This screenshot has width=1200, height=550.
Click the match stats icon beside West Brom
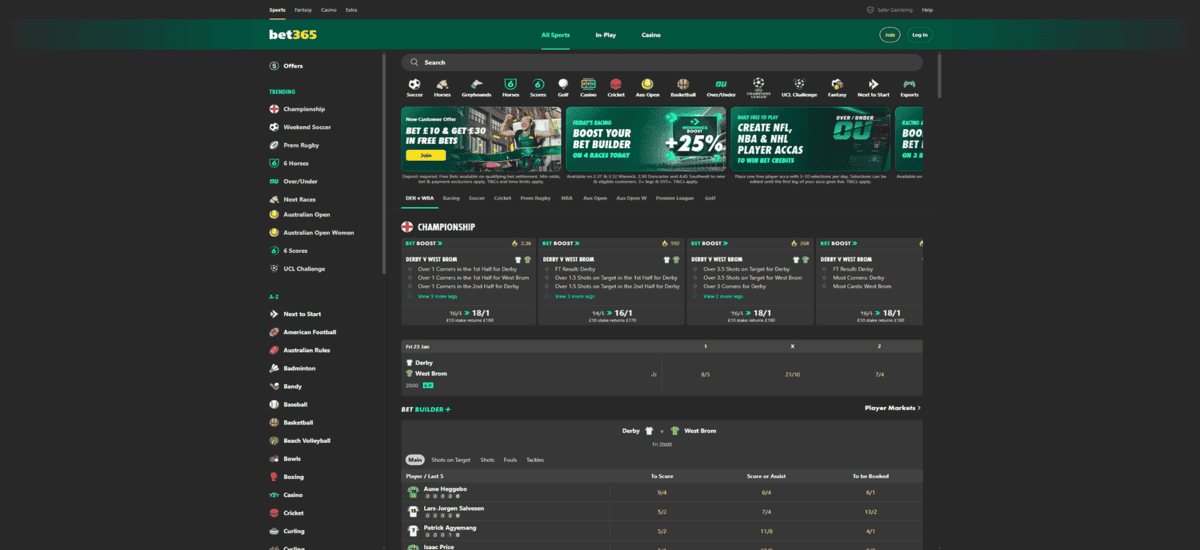653,375
